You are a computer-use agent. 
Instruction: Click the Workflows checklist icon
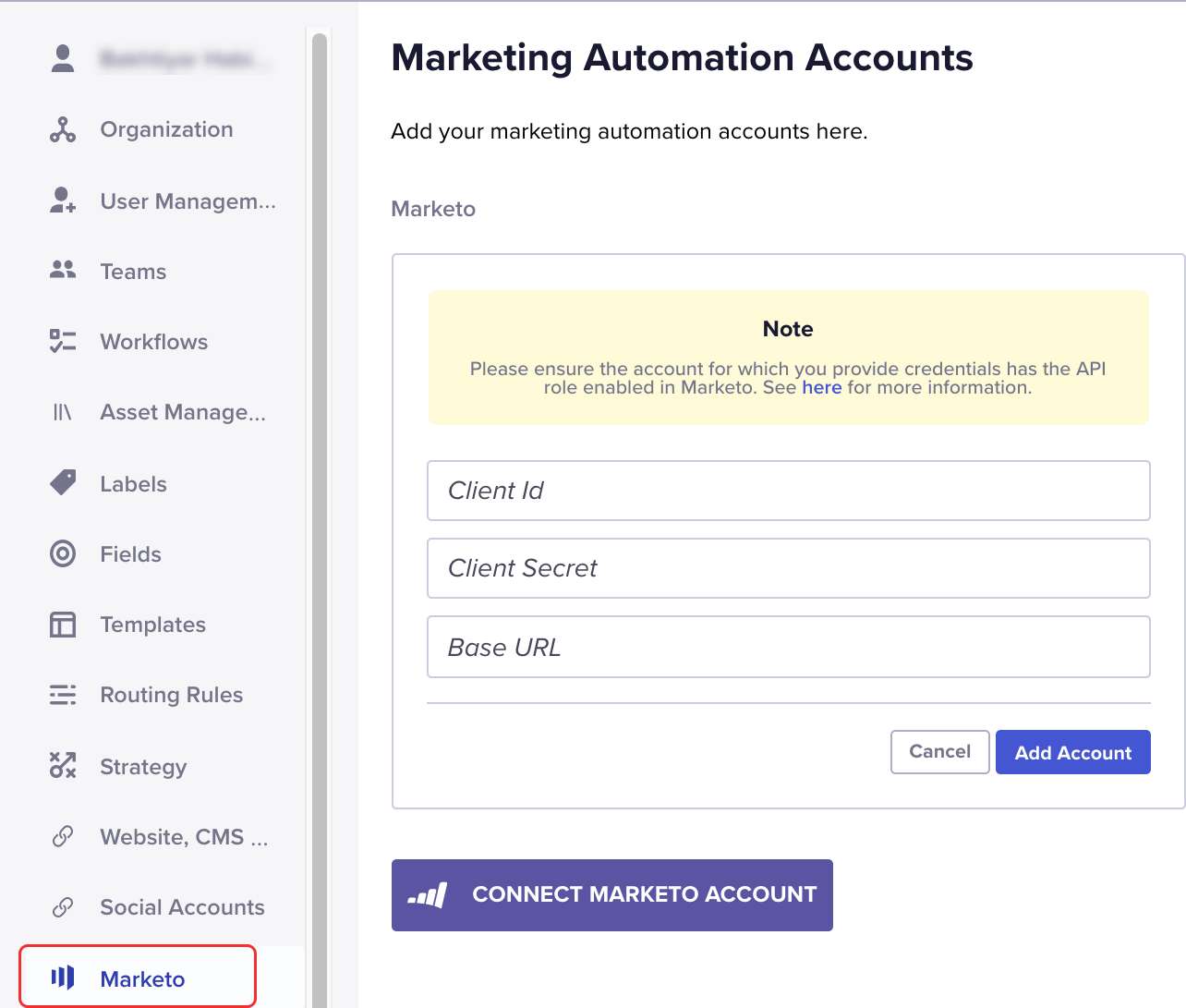pyautogui.click(x=63, y=341)
